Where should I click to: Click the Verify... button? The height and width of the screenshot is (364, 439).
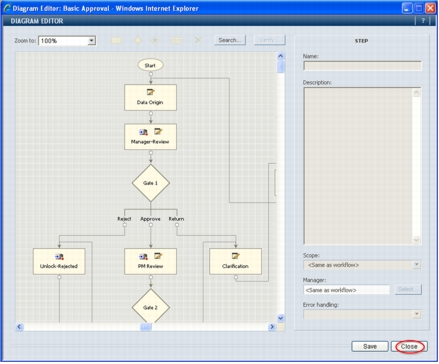pyautogui.click(x=270, y=40)
